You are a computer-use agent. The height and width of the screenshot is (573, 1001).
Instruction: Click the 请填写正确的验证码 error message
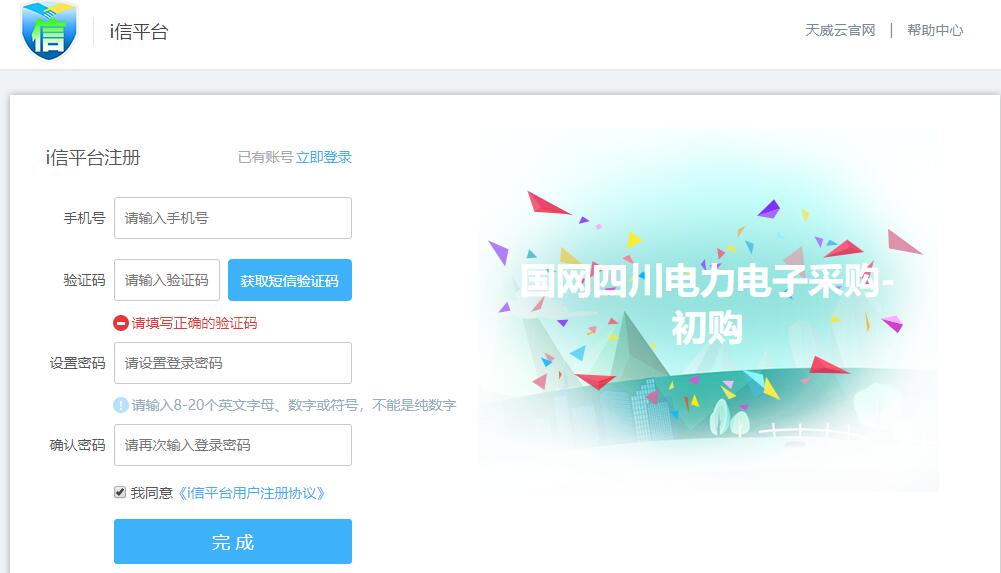(194, 324)
